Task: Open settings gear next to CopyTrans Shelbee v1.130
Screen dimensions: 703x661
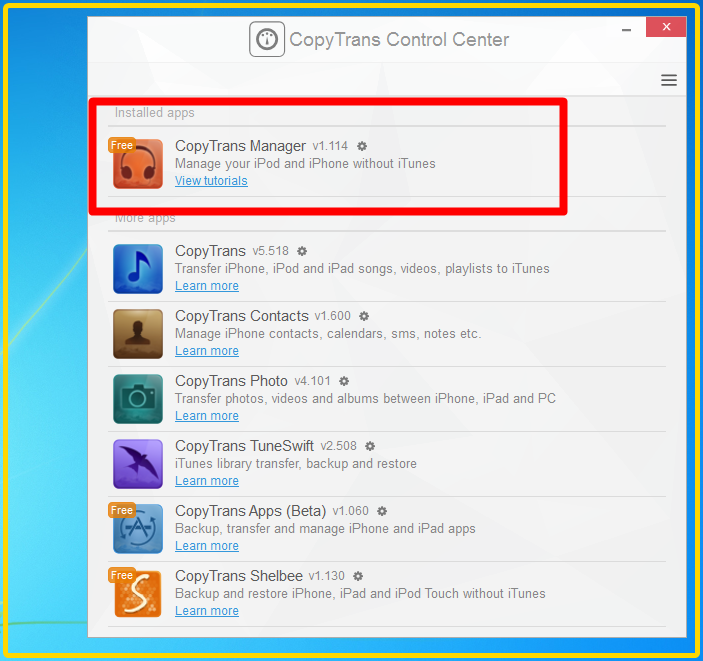Action: [x=358, y=576]
